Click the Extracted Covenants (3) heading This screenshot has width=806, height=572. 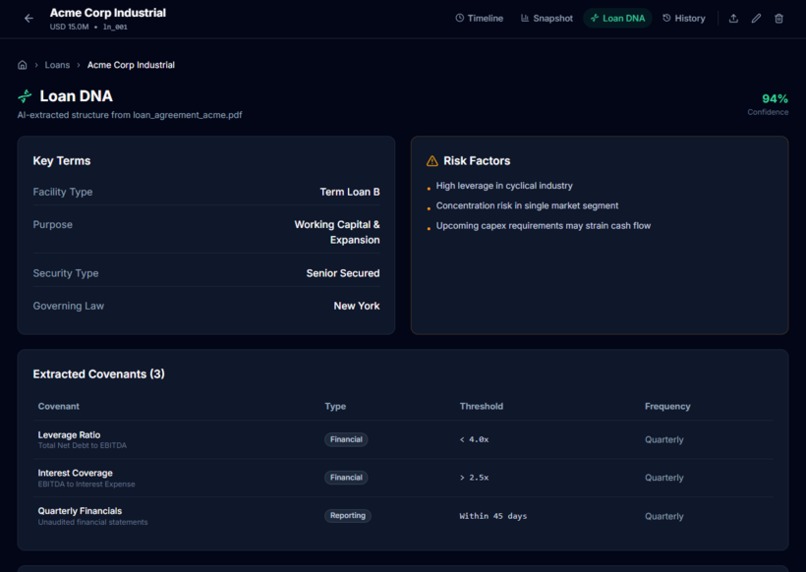(x=99, y=374)
